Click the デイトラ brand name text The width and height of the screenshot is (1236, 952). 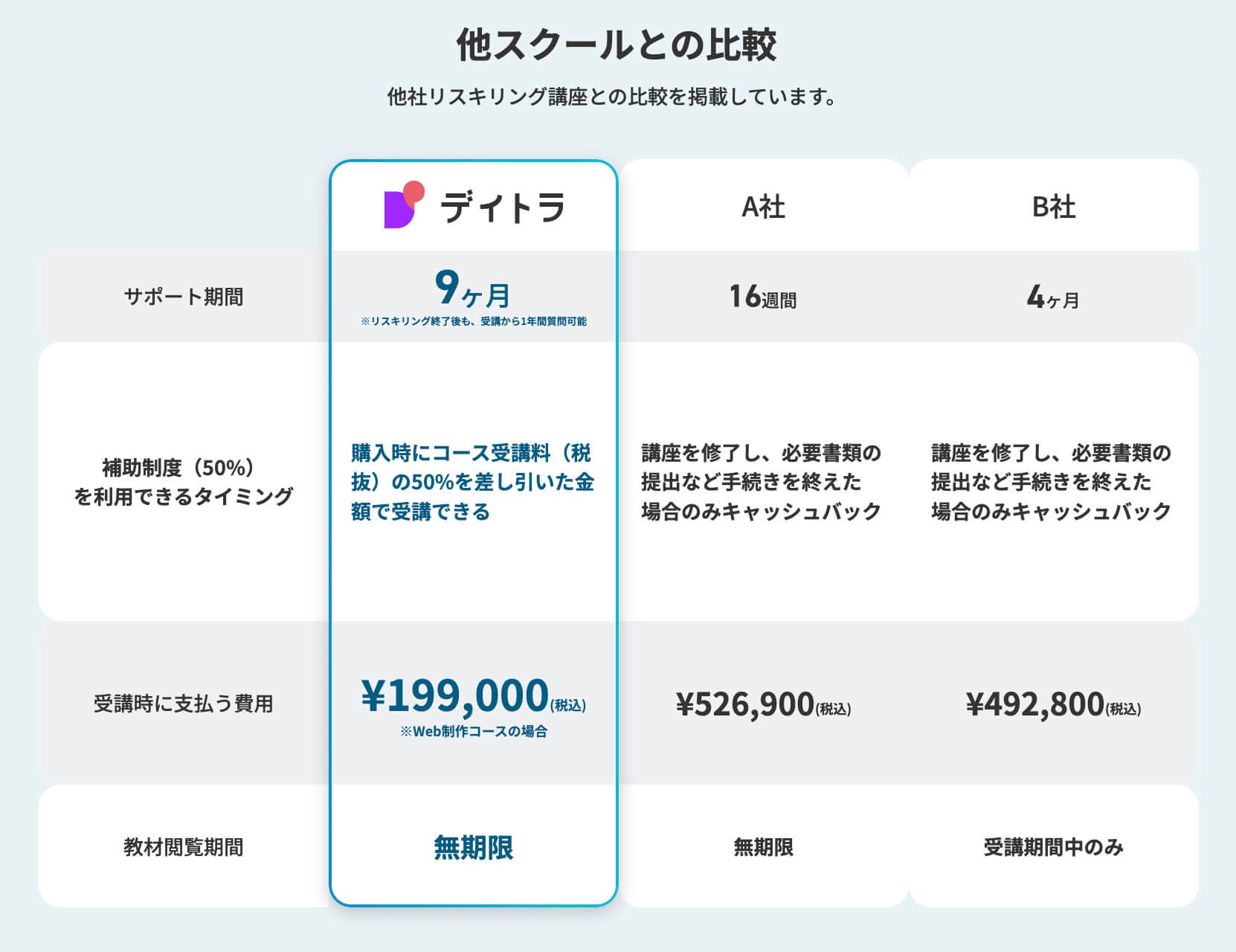click(x=503, y=207)
